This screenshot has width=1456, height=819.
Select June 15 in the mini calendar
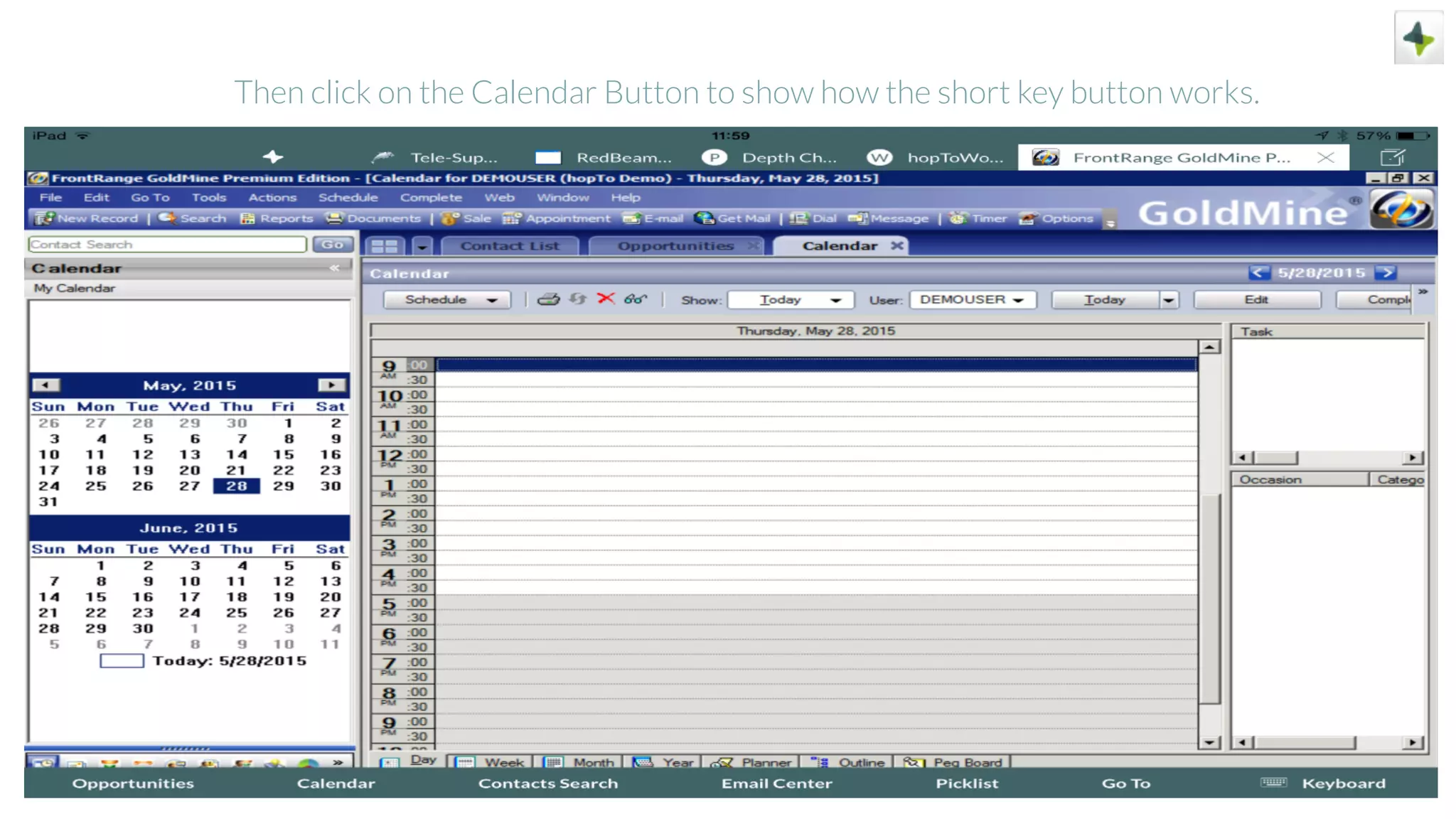point(96,597)
